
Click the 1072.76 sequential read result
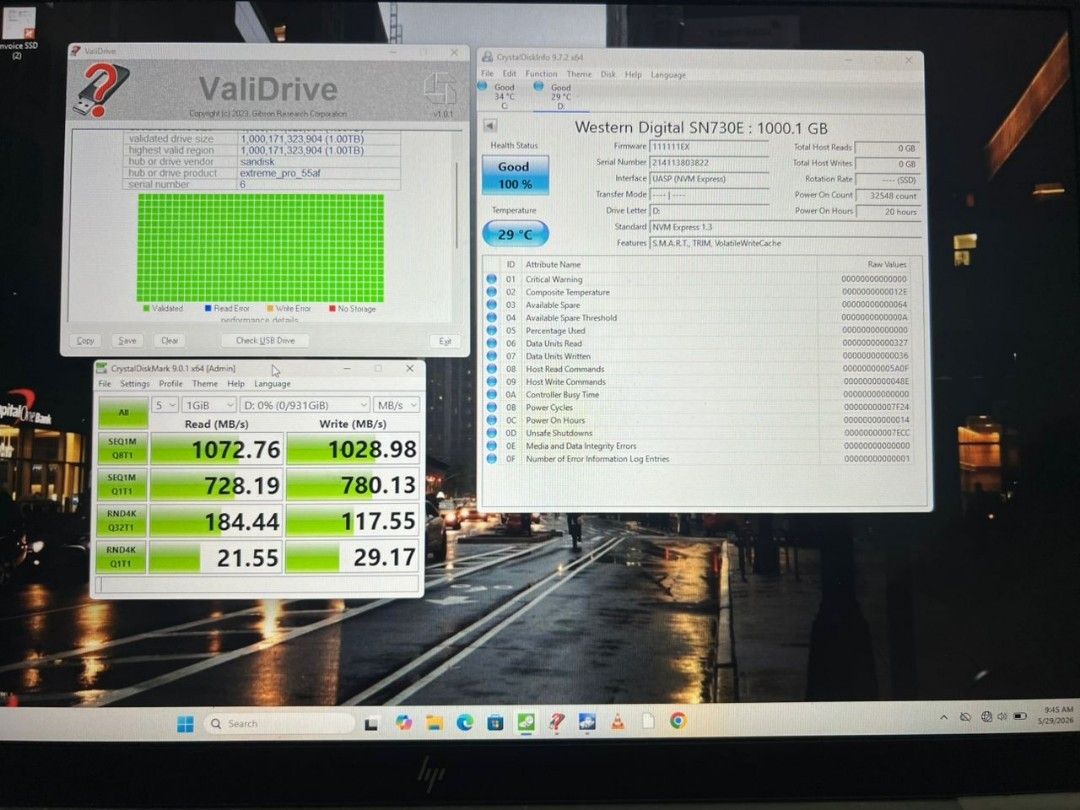click(x=216, y=449)
